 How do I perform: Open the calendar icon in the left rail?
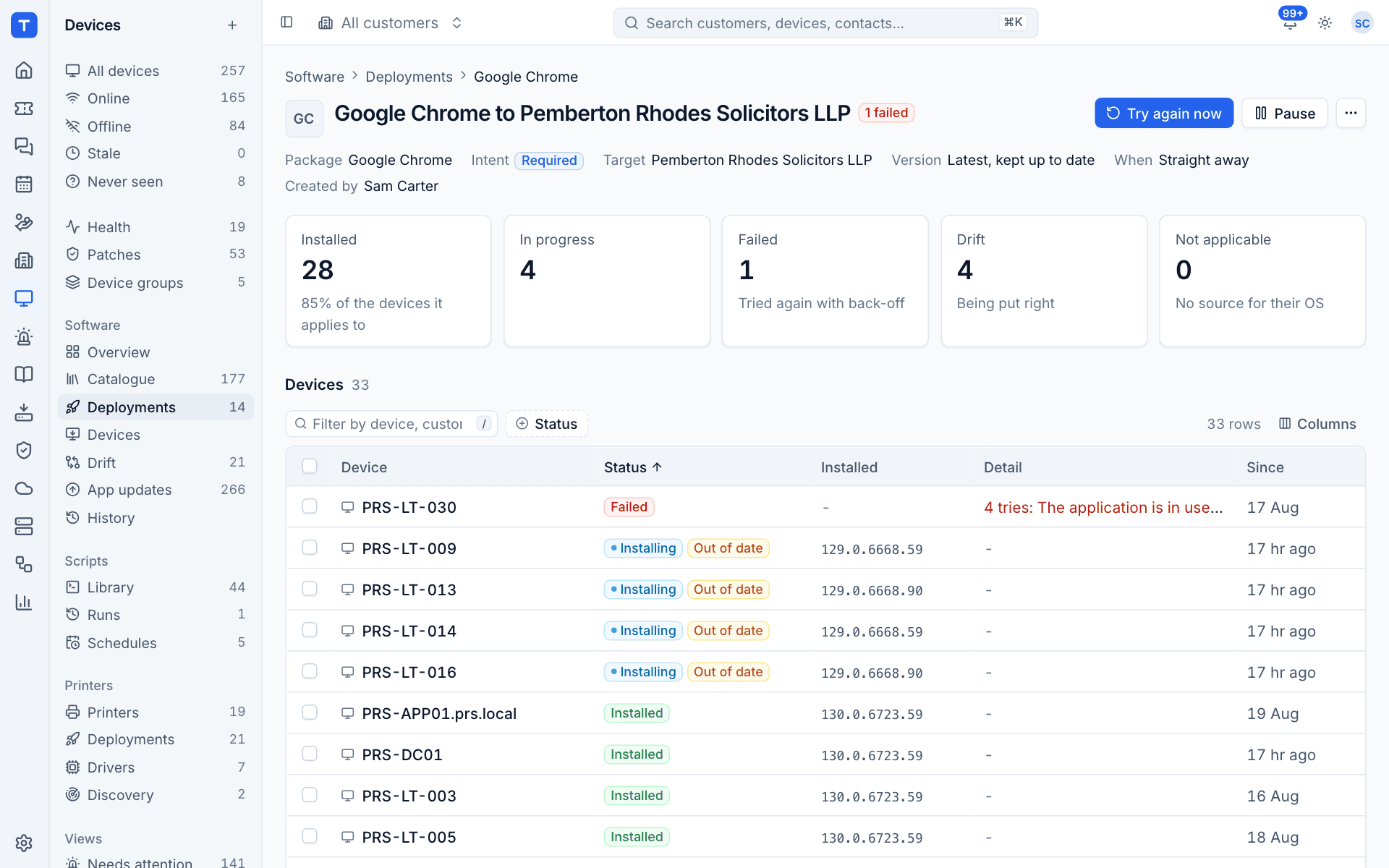[24, 184]
